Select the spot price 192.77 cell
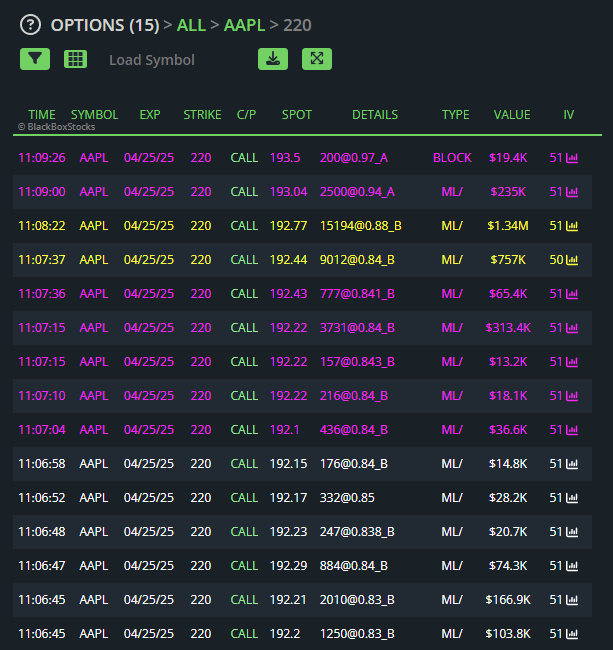Screen dimensions: 613x650 (x=288, y=226)
